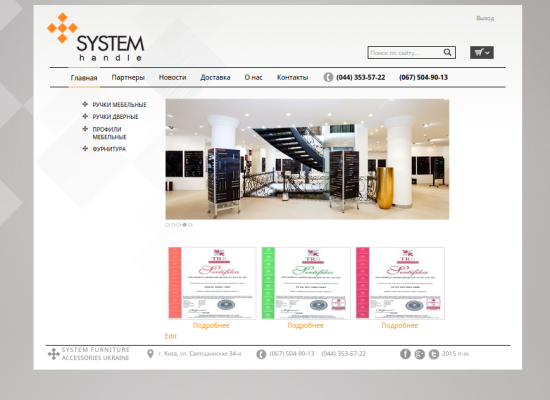Open the pink-striped certificate thumbnail
The height and width of the screenshot is (400, 550).
tap(400, 283)
